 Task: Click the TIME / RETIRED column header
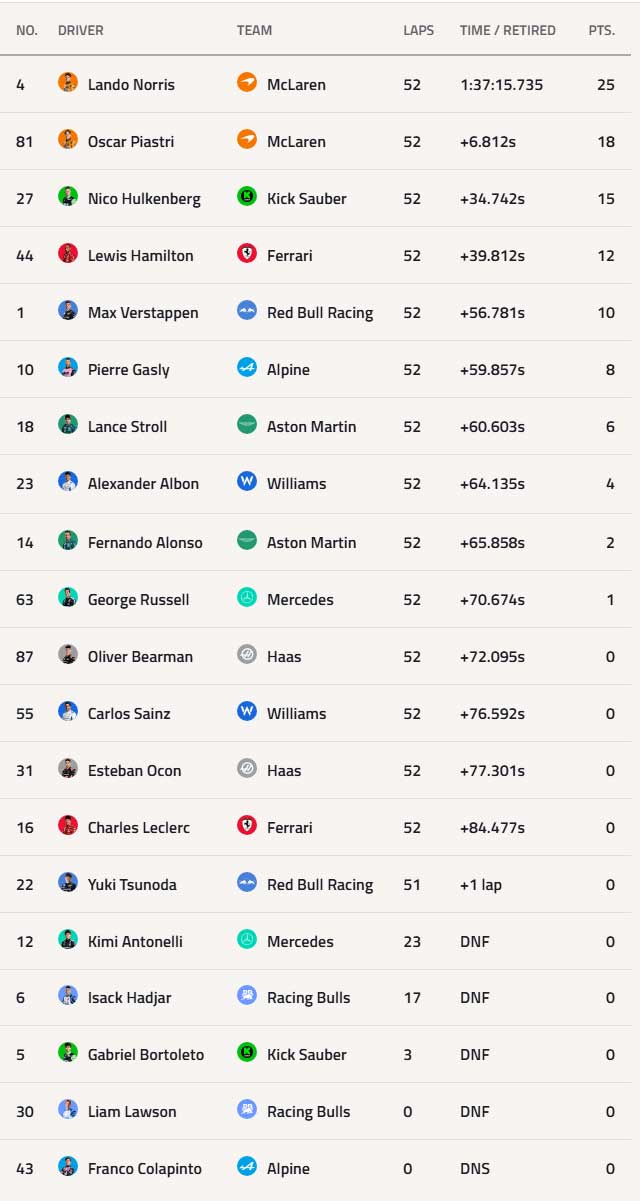click(507, 30)
